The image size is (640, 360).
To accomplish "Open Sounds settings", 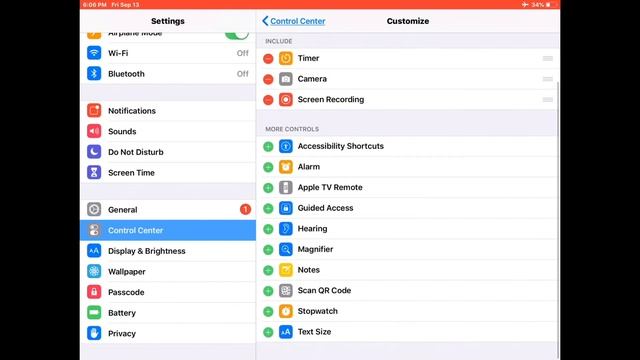I will tap(168, 131).
